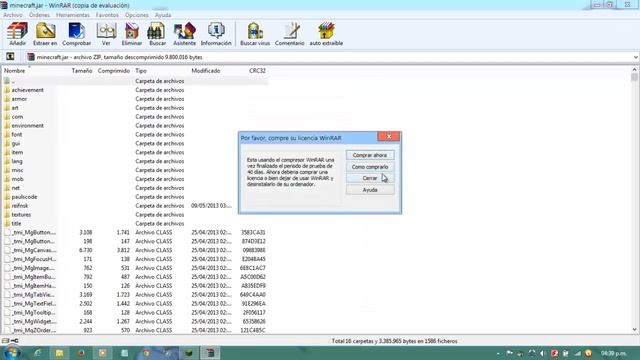
Task: Click the WinRAR taskbar icon
Action: (x=211, y=353)
